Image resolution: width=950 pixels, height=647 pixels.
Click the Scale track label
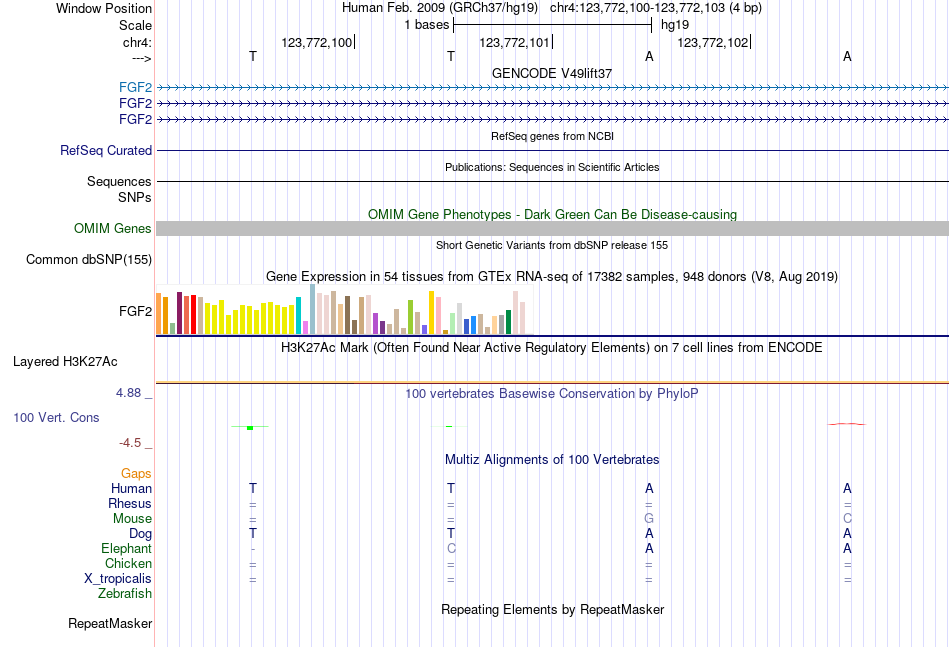coord(135,25)
